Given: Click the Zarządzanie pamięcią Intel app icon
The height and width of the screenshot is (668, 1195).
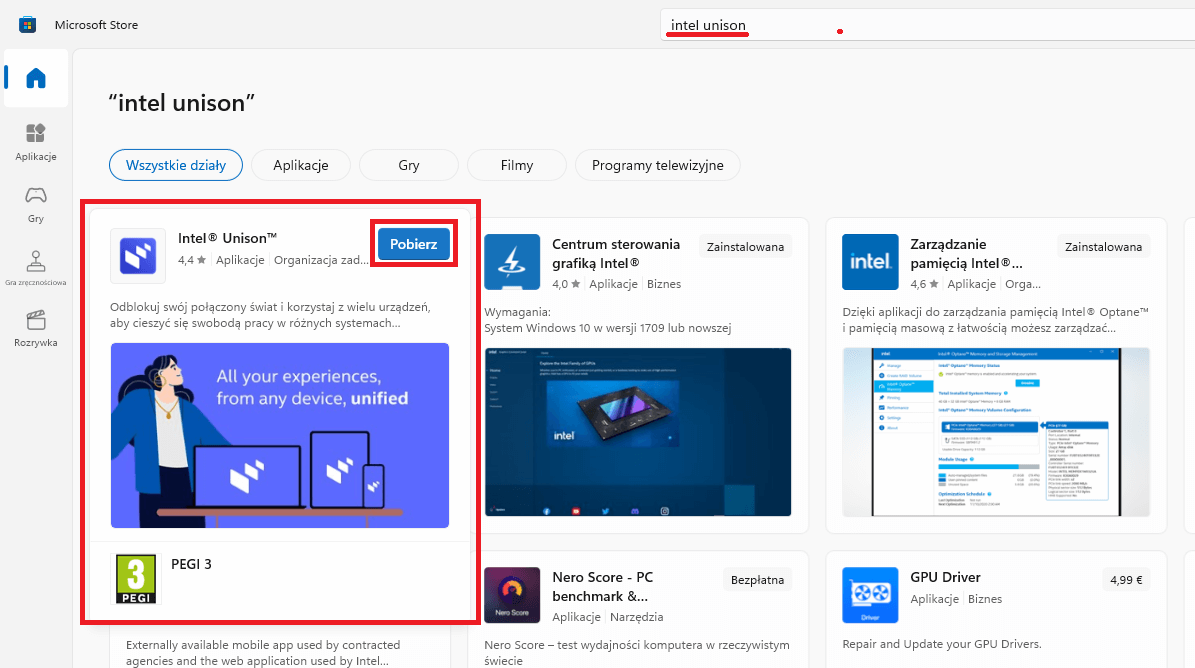Looking at the screenshot, I should tap(870, 262).
